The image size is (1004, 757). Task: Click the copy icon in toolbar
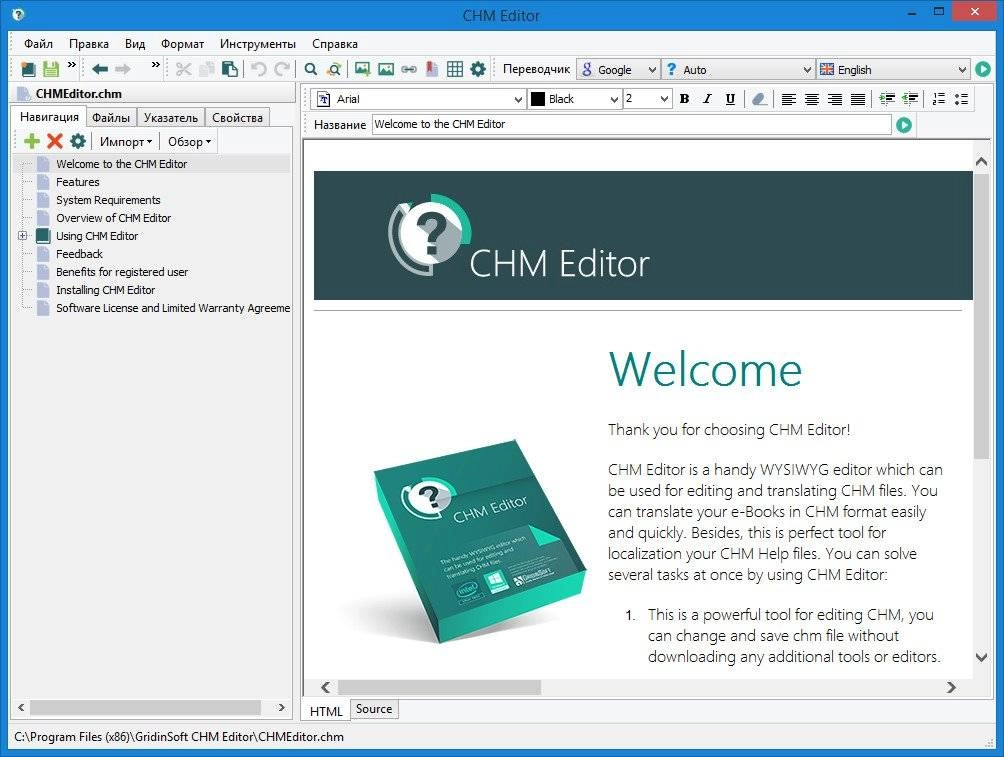tap(206, 69)
